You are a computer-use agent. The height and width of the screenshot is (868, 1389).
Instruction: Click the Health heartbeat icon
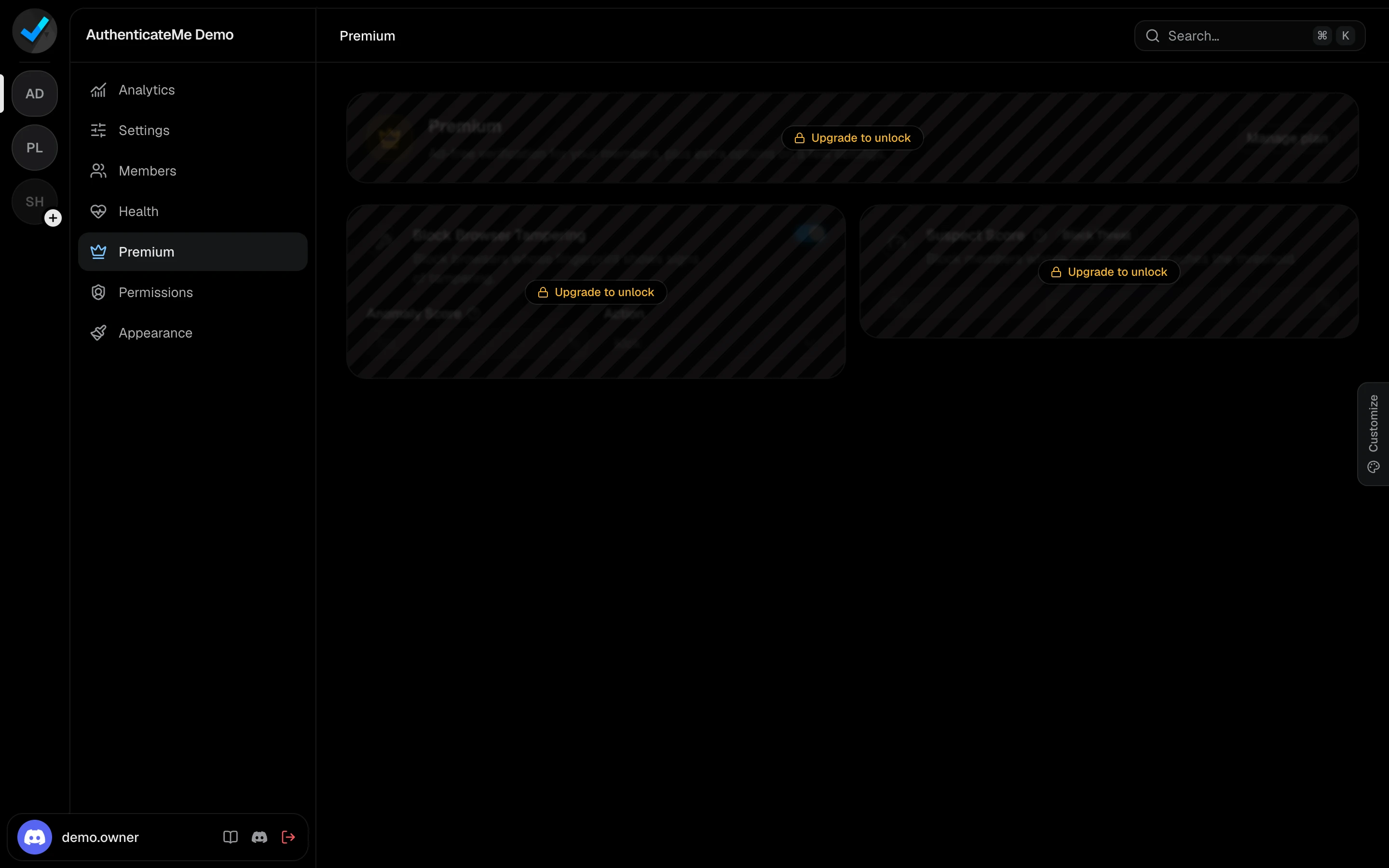(98, 211)
